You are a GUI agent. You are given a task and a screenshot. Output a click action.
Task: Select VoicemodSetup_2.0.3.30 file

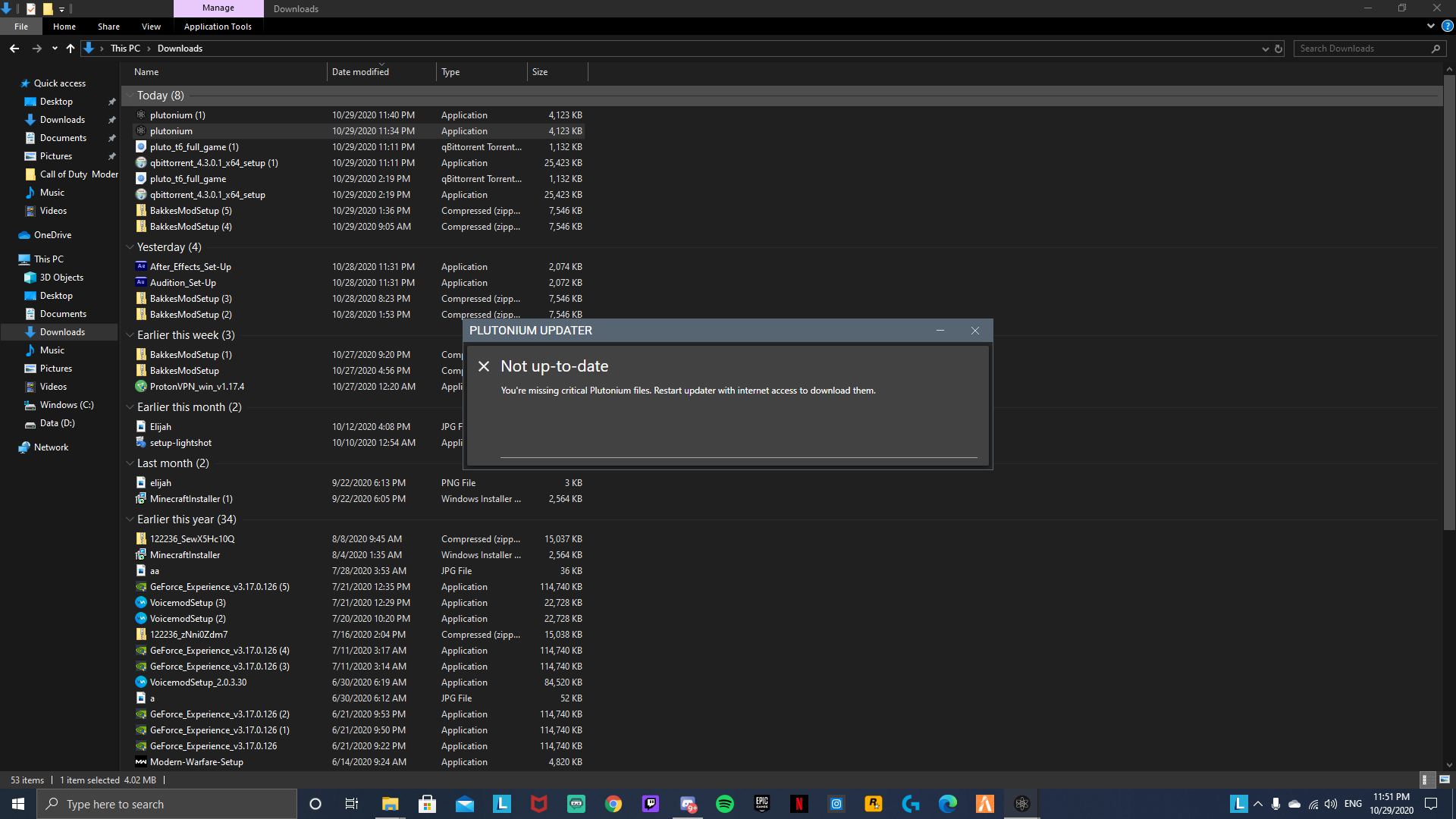tap(359, 682)
